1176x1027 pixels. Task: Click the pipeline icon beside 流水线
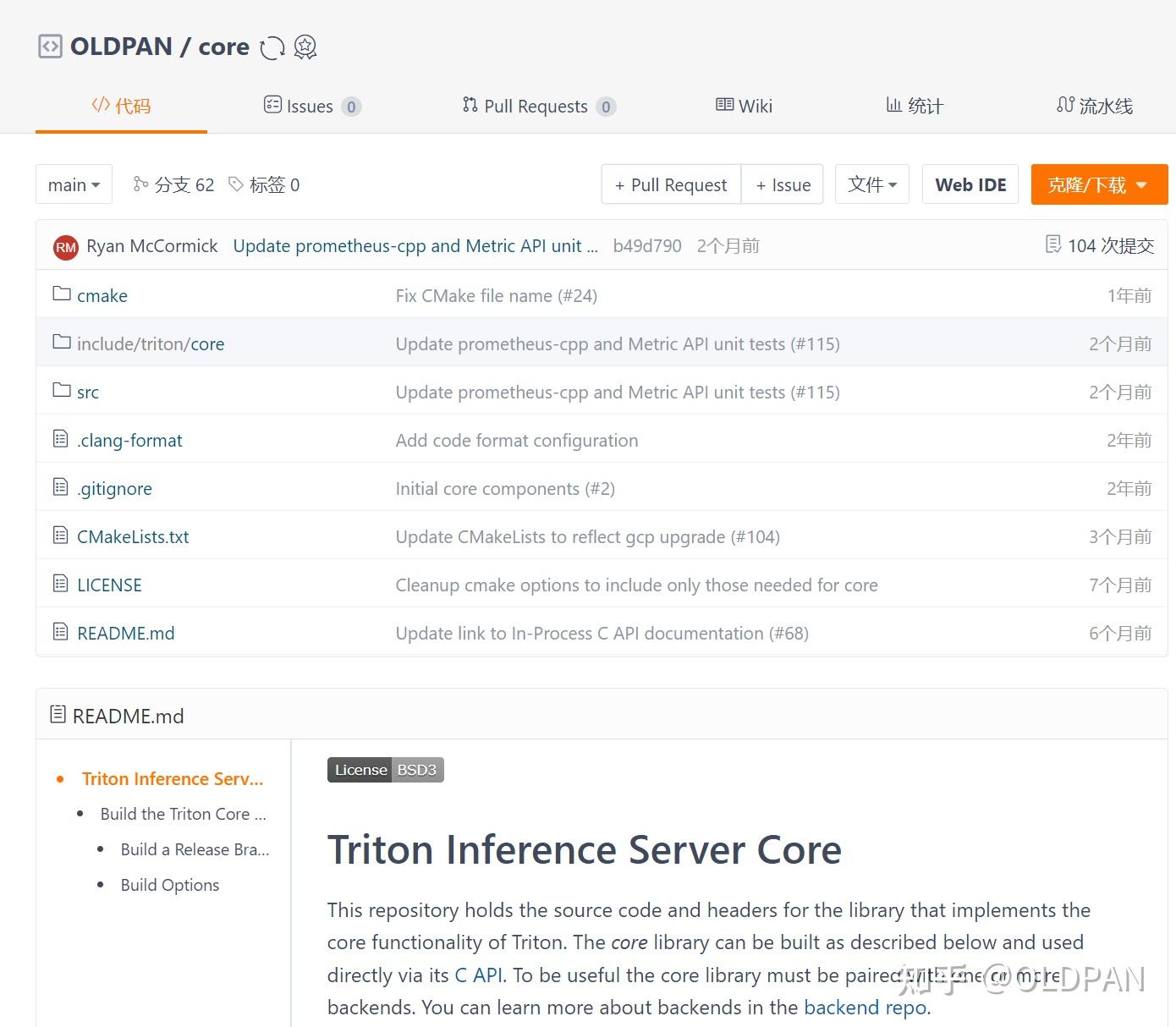tap(1064, 105)
